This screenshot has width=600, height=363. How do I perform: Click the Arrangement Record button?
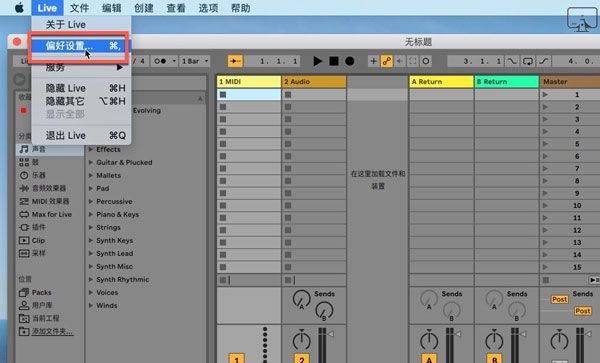pyautogui.click(x=349, y=61)
